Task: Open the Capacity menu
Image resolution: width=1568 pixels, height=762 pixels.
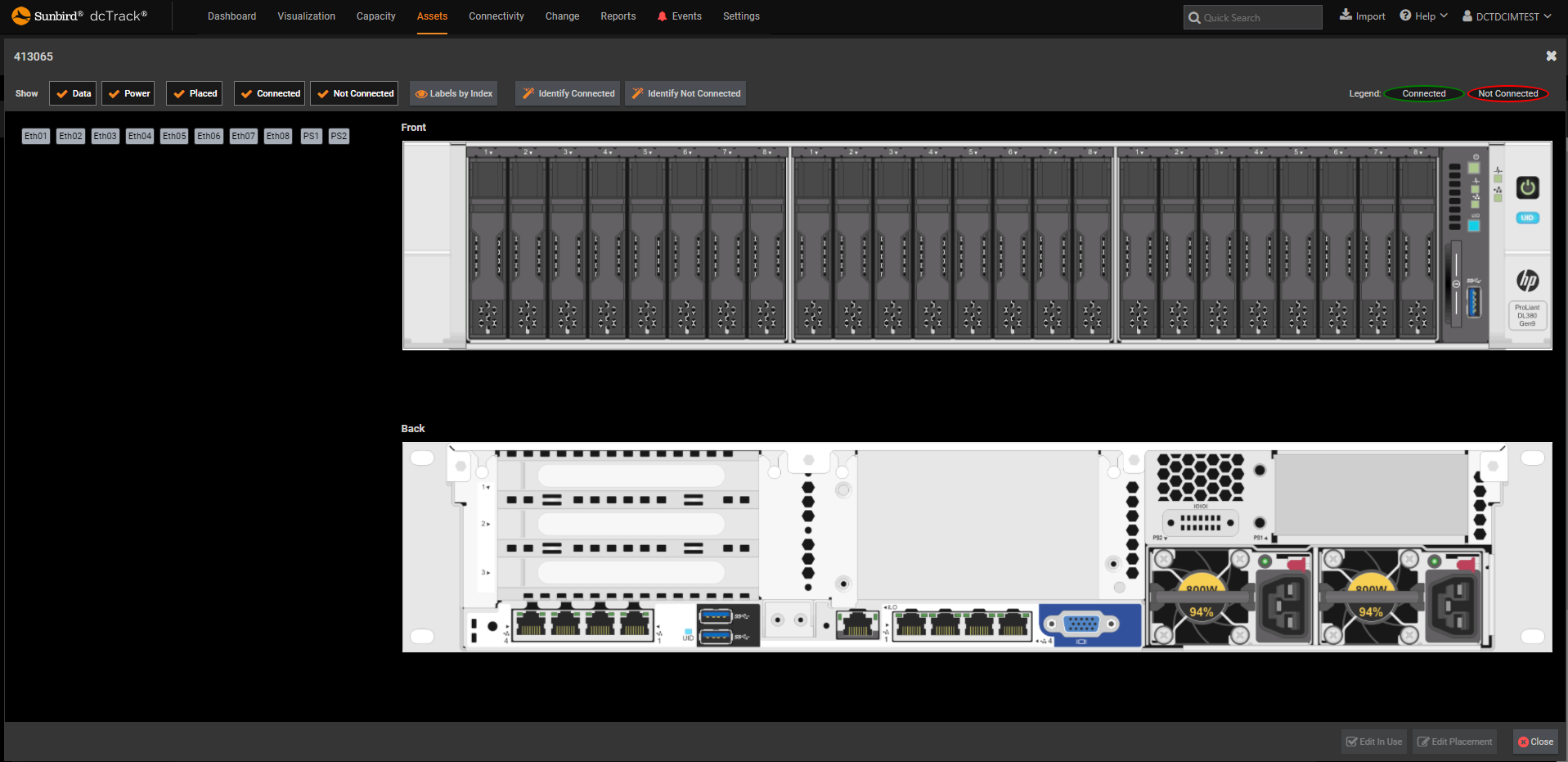Action: pyautogui.click(x=375, y=16)
